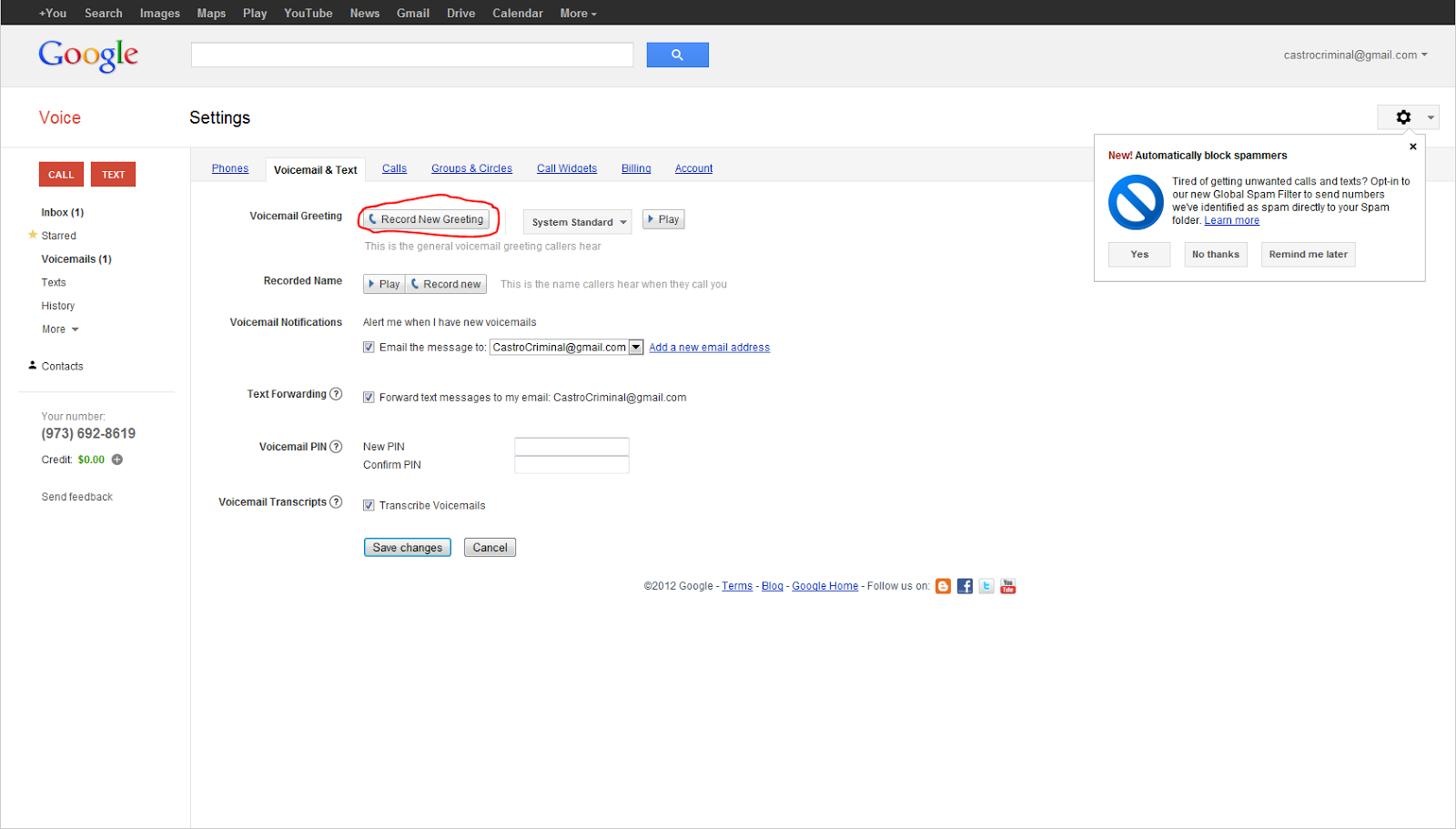This screenshot has width=1456, height=829.
Task: Click the Google Home footer link
Action: click(x=825, y=586)
